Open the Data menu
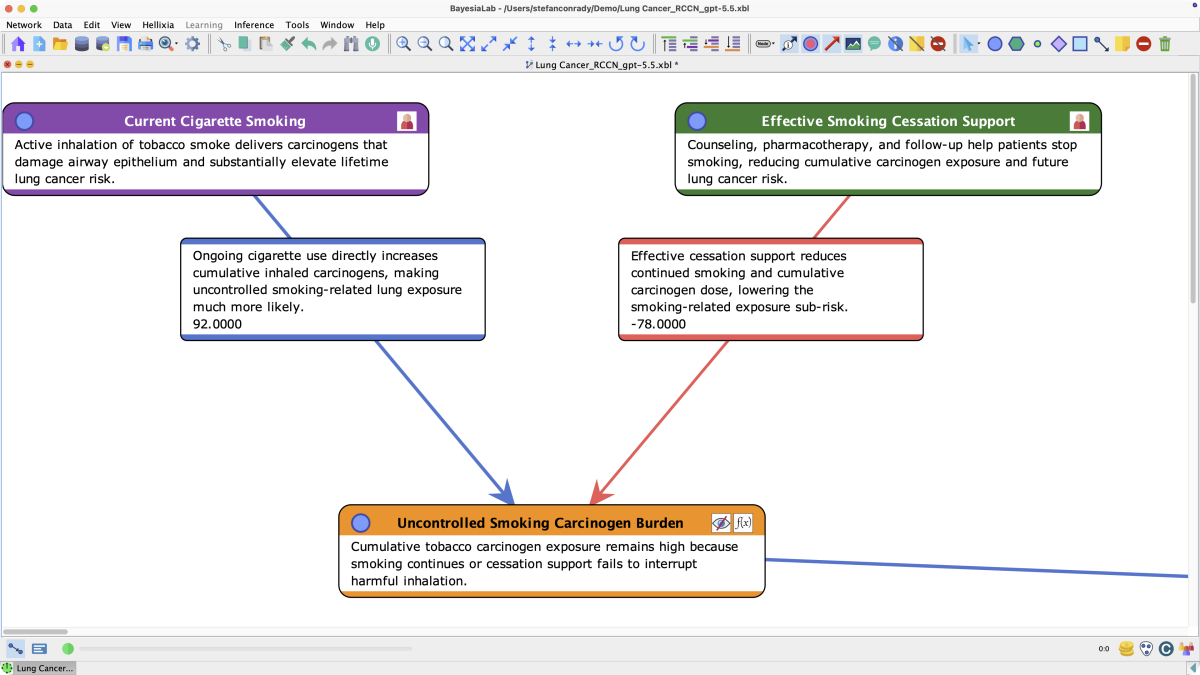This screenshot has width=1200, height=675. click(x=62, y=25)
